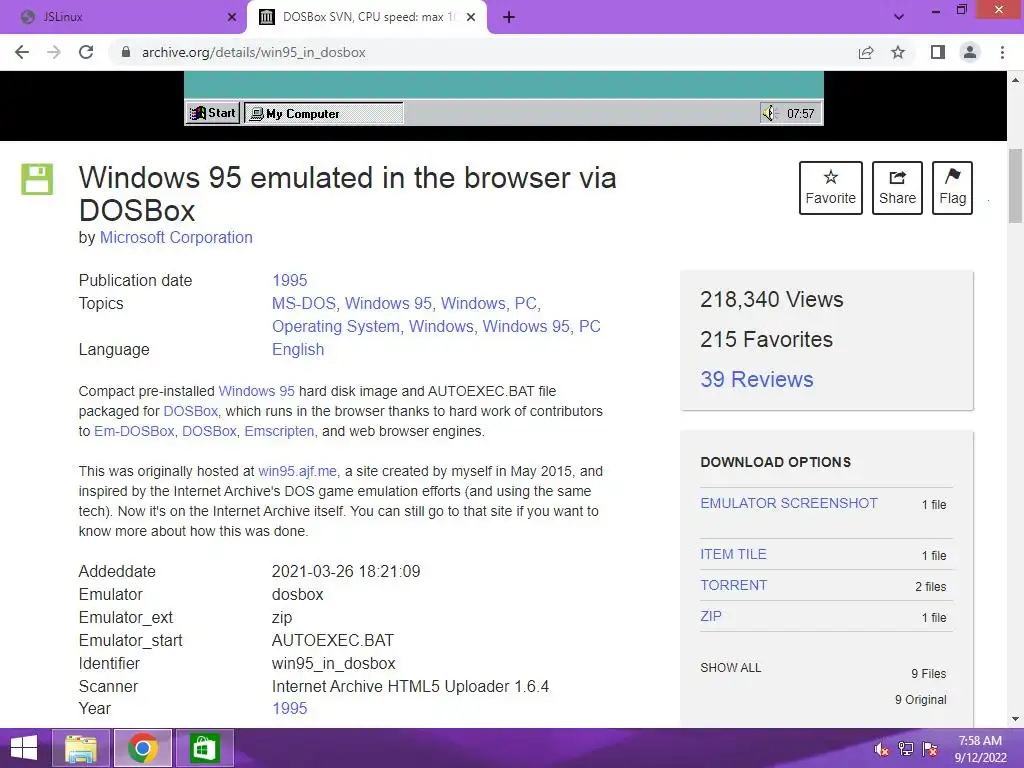The width and height of the screenshot is (1024, 768).
Task: Click the 215 Favorites statistic
Action: [766, 340]
